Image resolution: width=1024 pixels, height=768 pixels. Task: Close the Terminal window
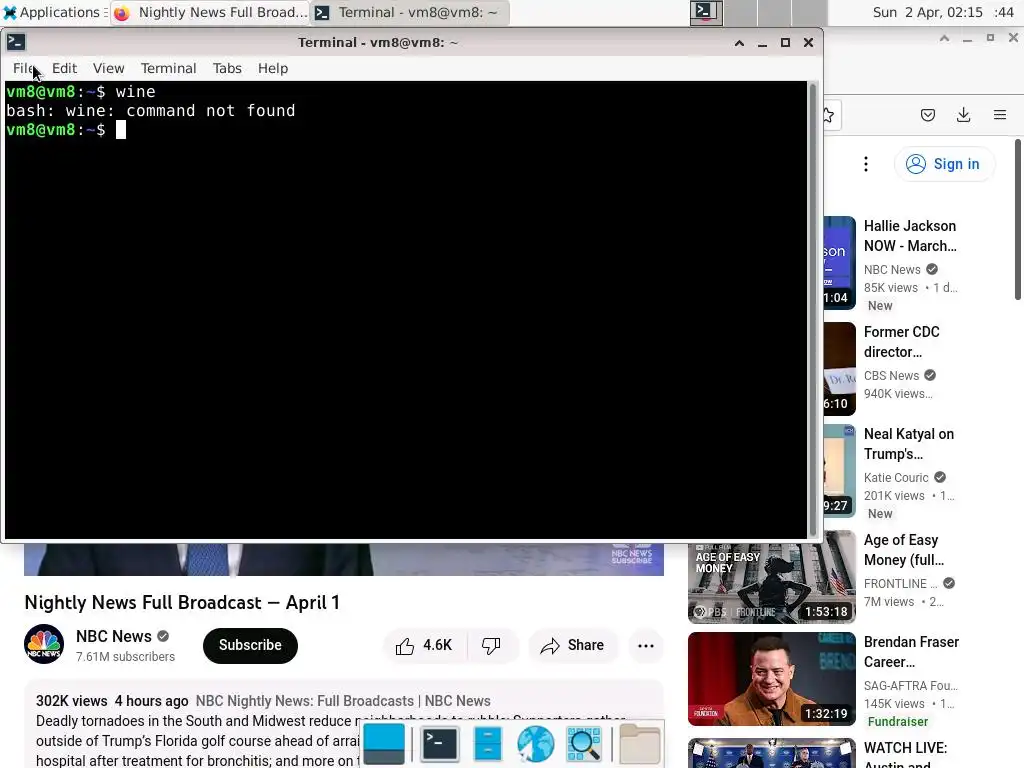point(808,43)
